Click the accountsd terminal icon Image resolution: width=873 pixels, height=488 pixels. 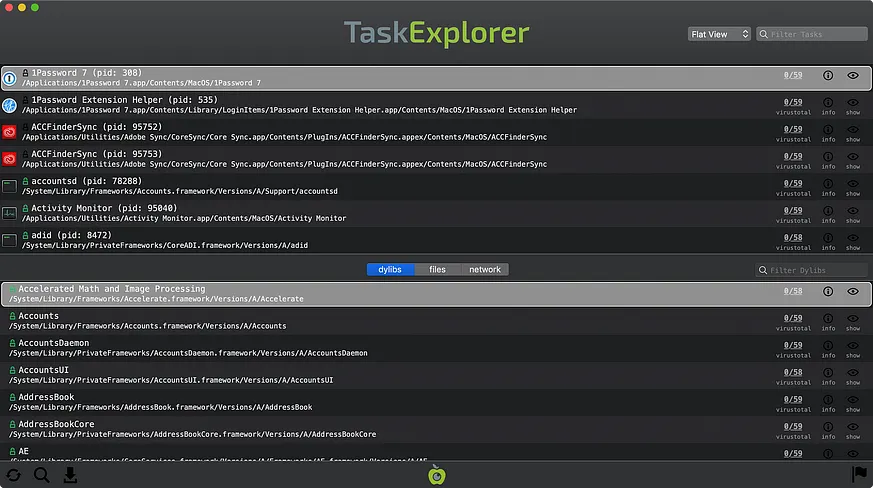point(9,186)
